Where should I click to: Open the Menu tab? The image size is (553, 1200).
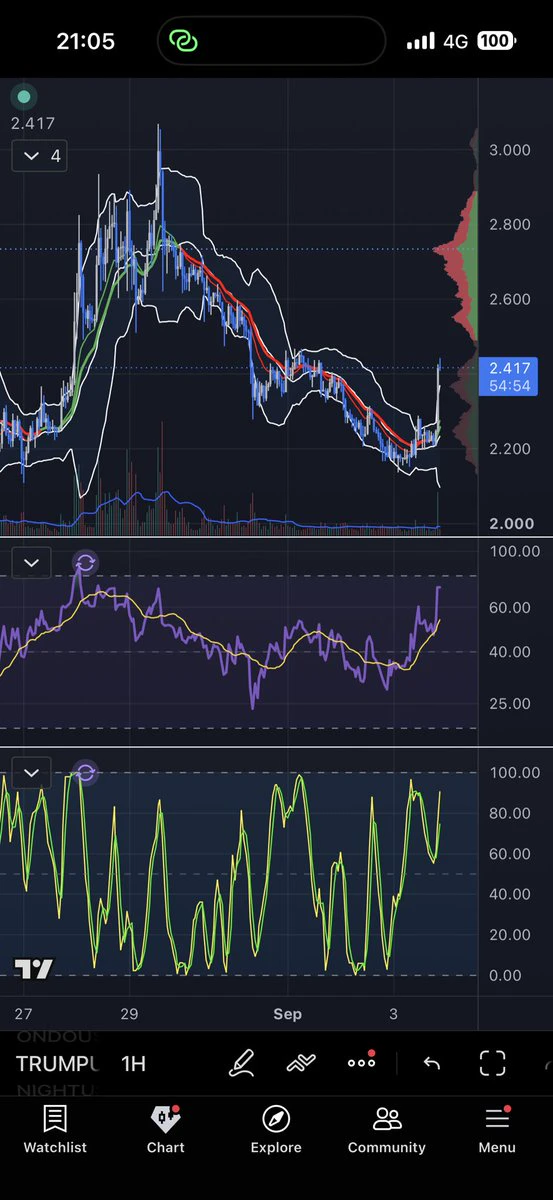tap(497, 1130)
